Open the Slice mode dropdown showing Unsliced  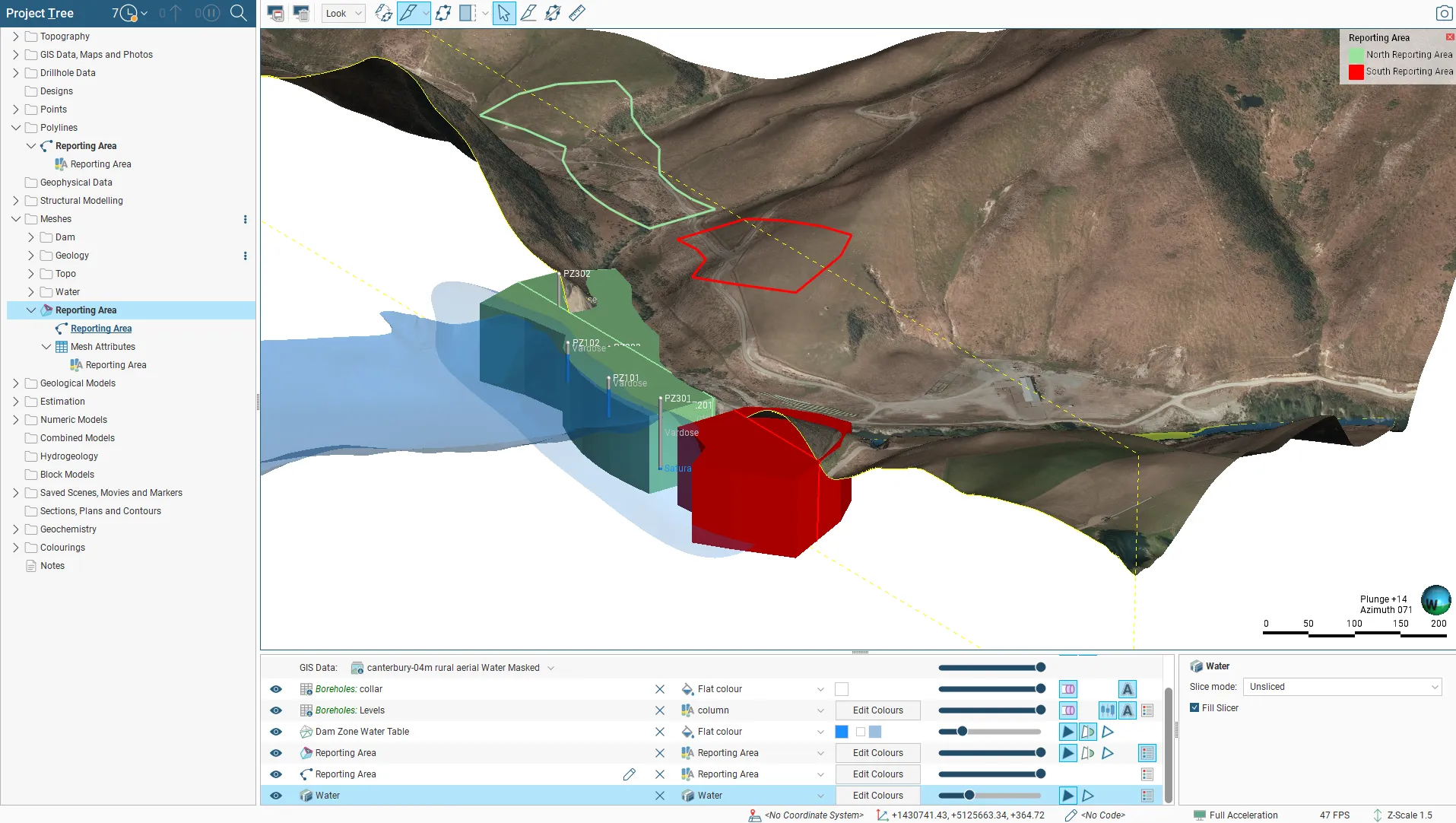[1342, 686]
